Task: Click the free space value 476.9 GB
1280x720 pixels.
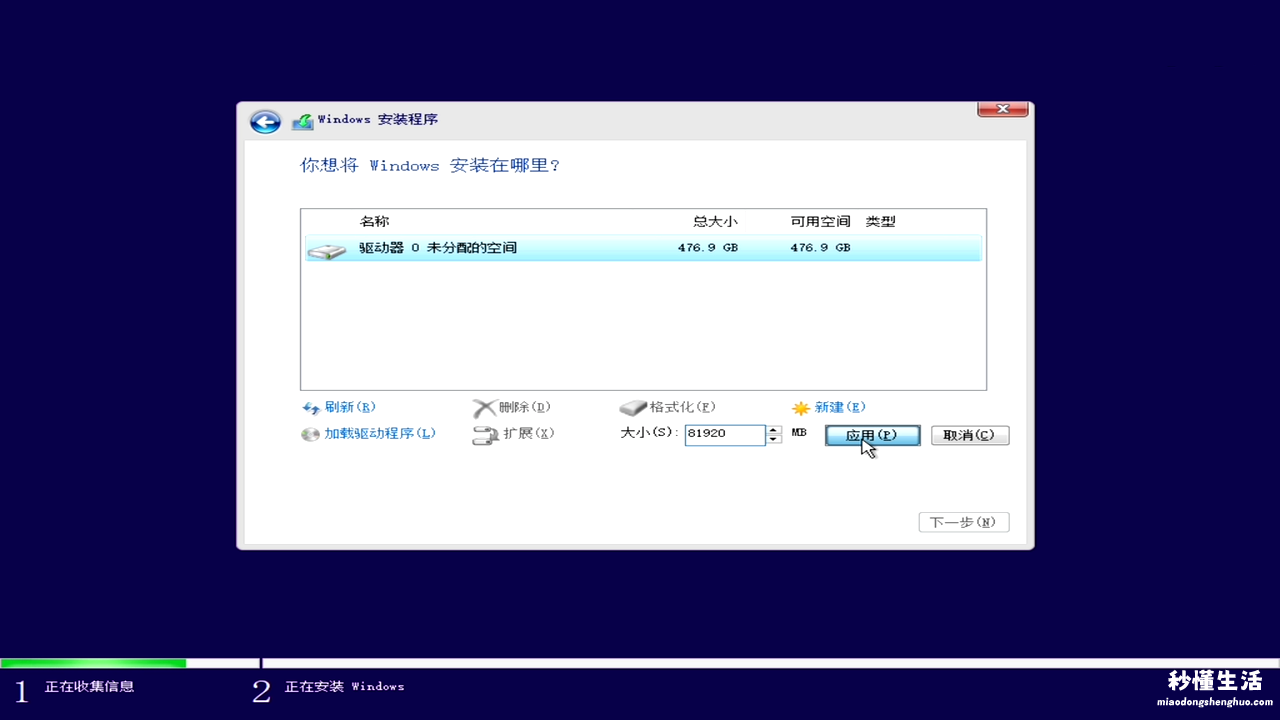Action: [x=820, y=248]
